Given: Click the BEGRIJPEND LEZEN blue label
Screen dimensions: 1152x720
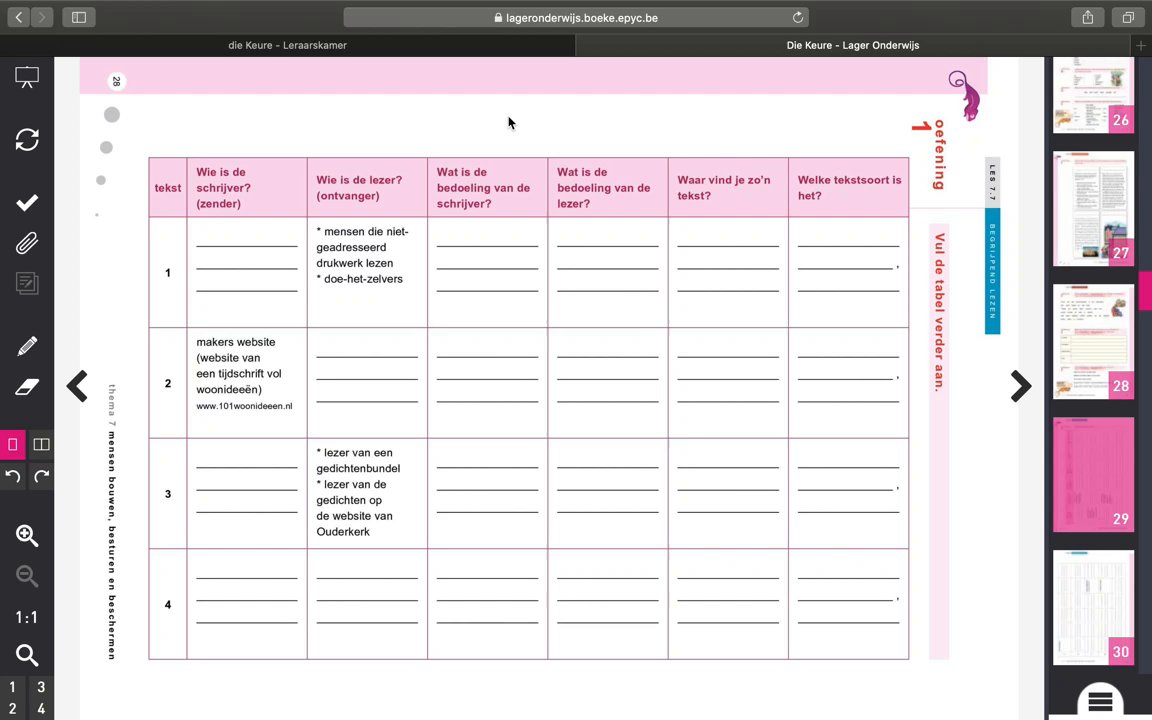Looking at the screenshot, I should tap(993, 271).
